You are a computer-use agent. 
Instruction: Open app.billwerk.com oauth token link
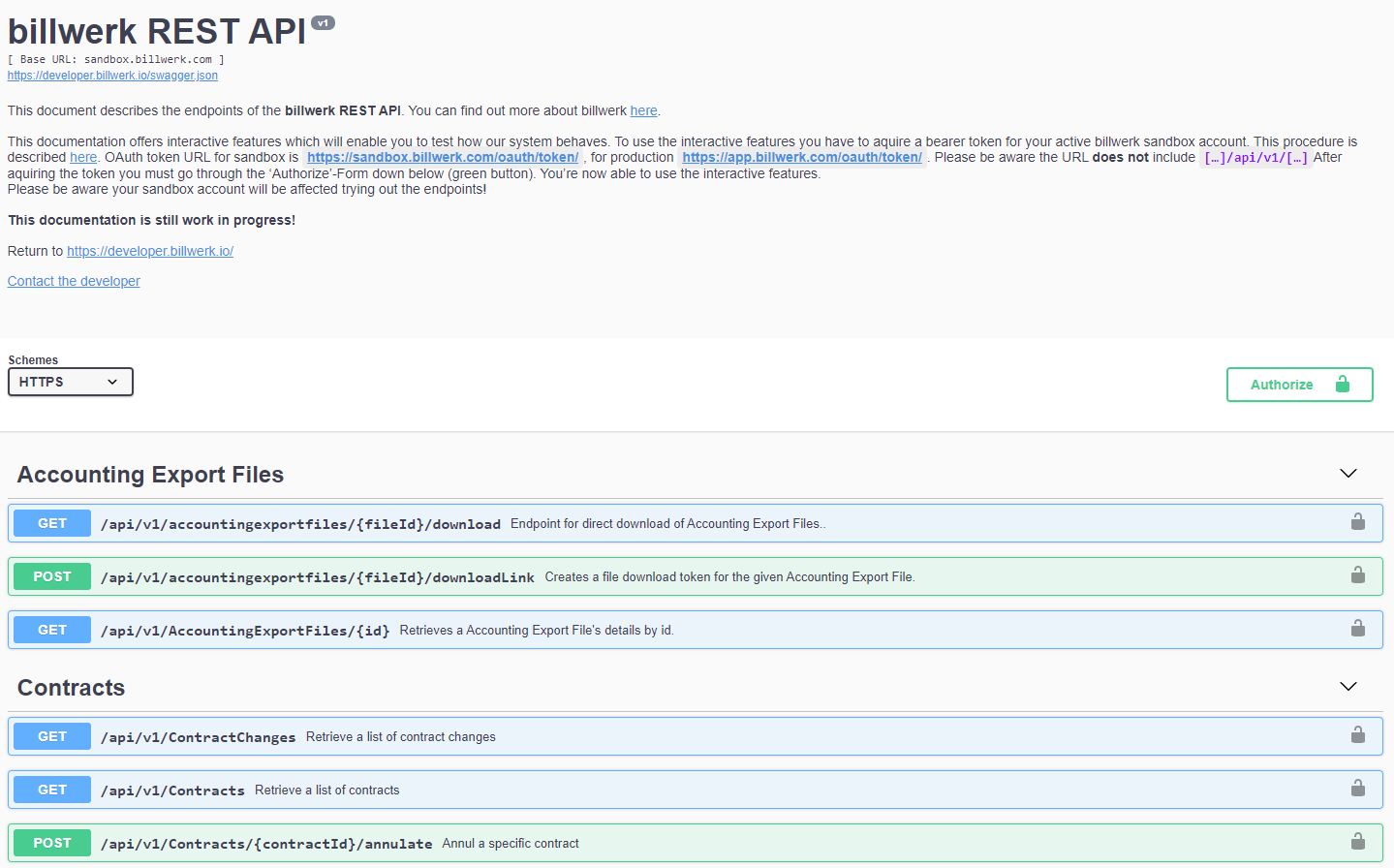802,157
